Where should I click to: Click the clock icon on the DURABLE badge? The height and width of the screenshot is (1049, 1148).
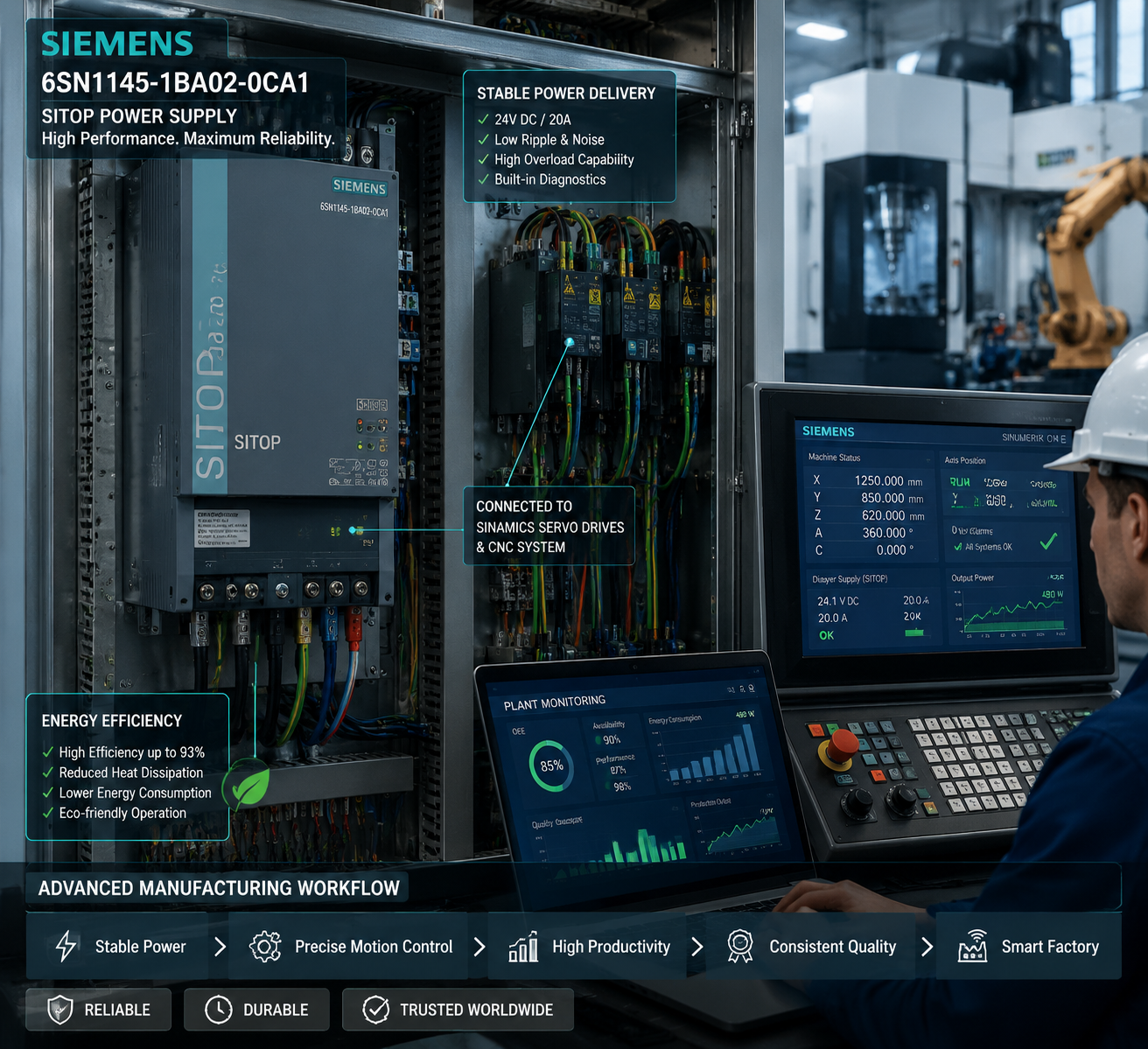coord(218,1010)
